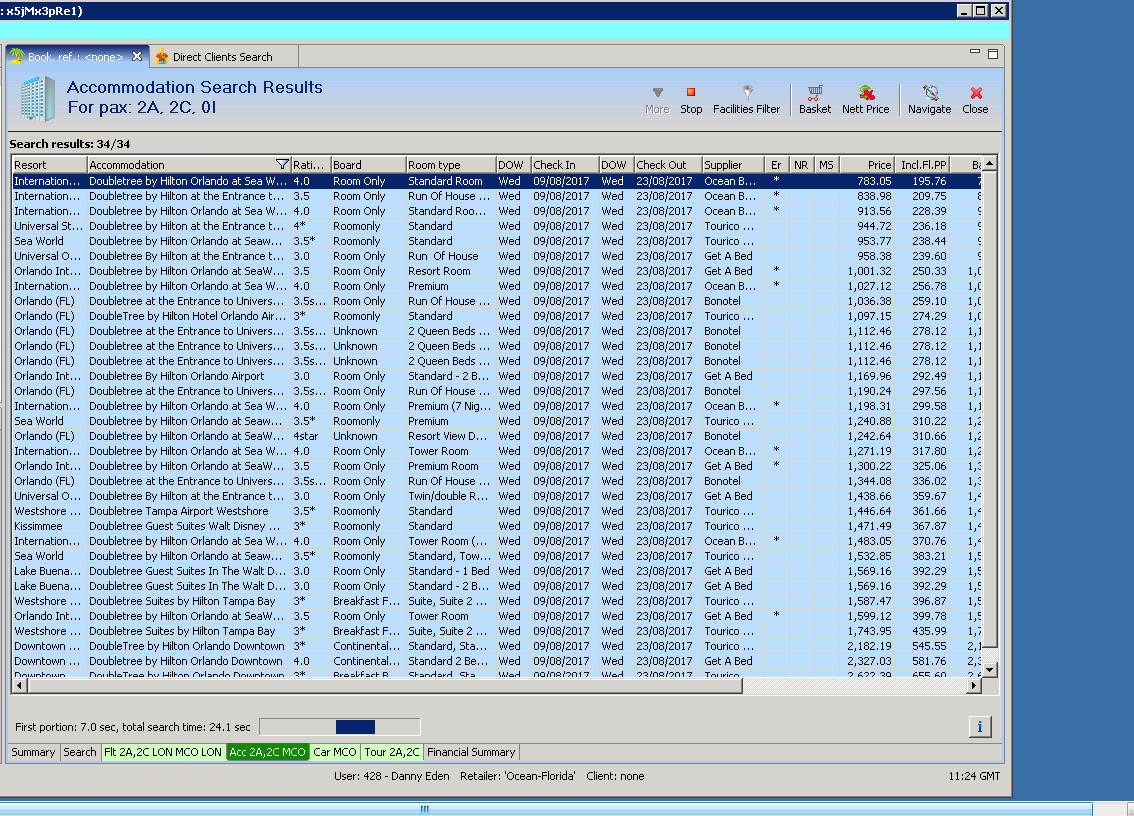Viewport: 1134px width, 816px height.
Task: Sort by the Price column header
Action: tap(866, 165)
